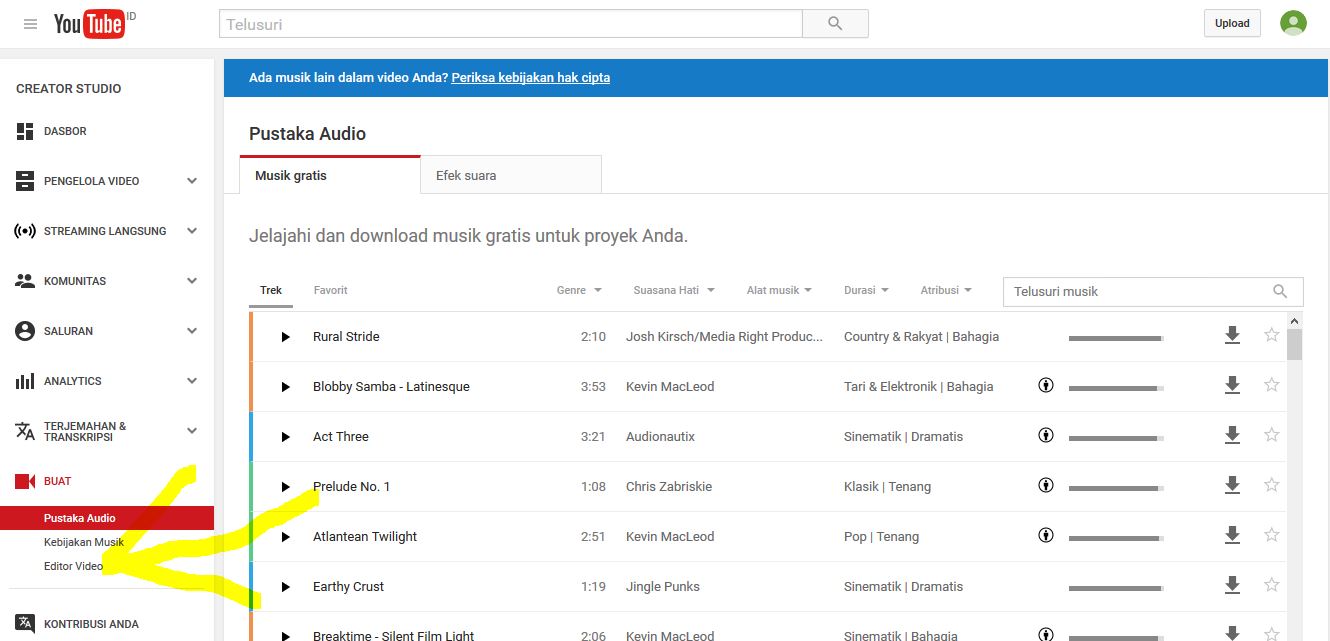Show attribution info for Prelude No. 1
The image size is (1330, 641).
pos(1046,485)
